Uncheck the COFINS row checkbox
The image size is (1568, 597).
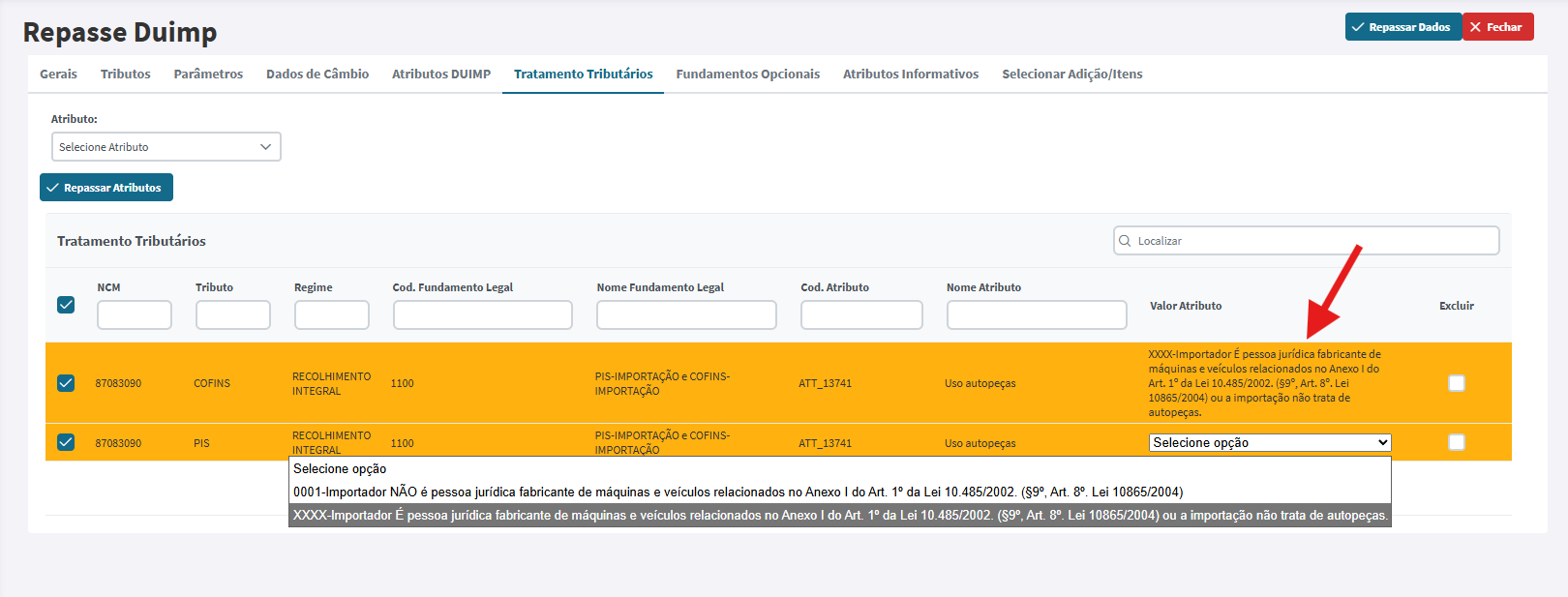pos(66,383)
